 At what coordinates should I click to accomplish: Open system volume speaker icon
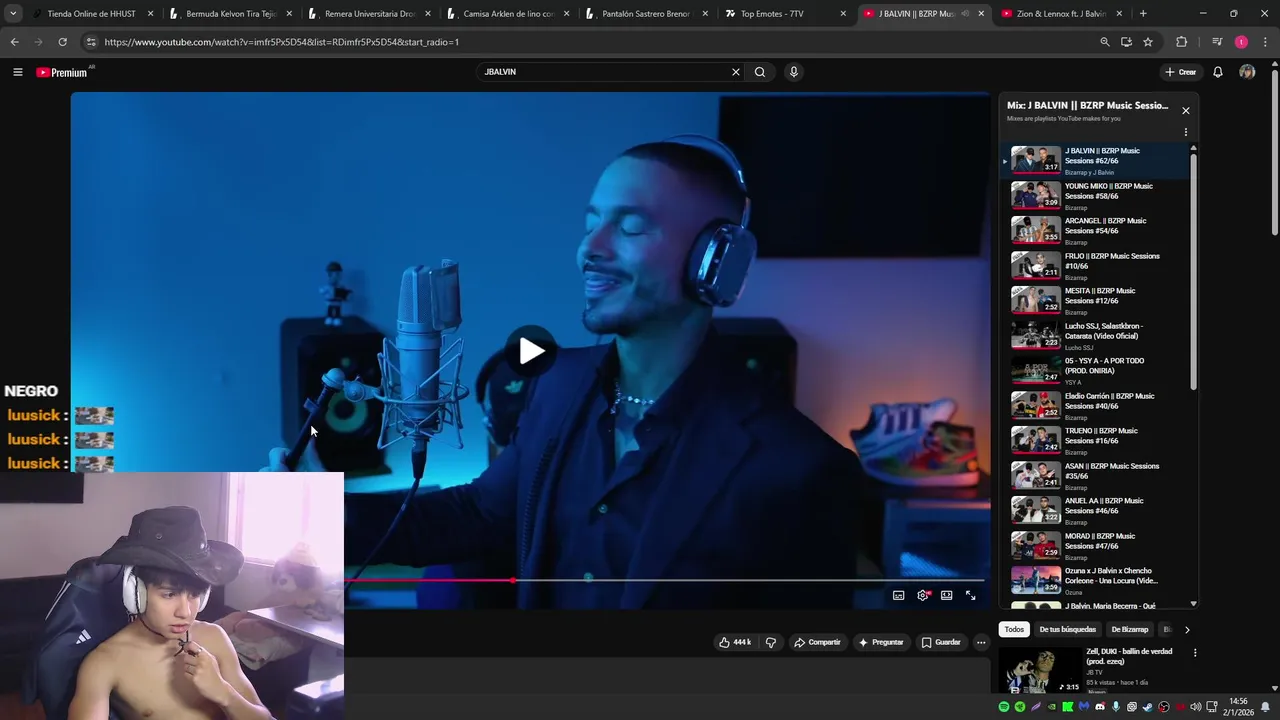pyautogui.click(x=1195, y=707)
